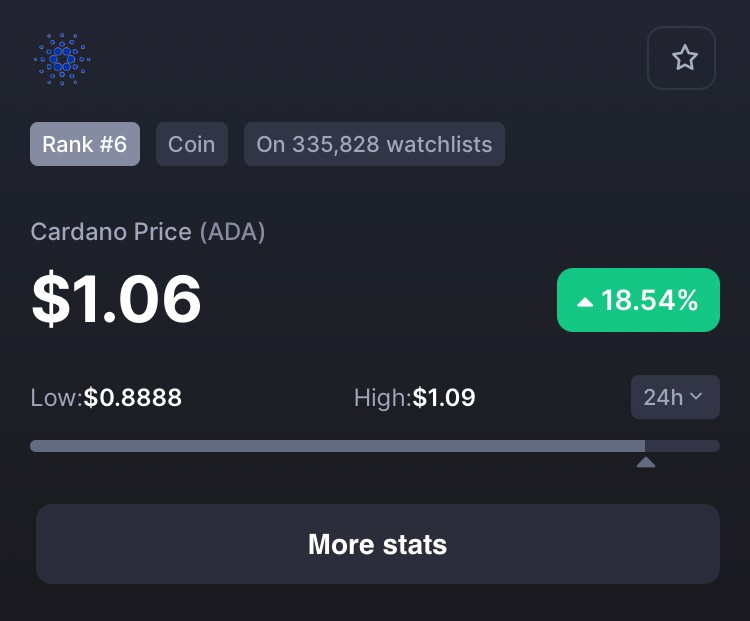The height and width of the screenshot is (621, 750).
Task: Select the Coin tag
Action: pyautogui.click(x=192, y=144)
